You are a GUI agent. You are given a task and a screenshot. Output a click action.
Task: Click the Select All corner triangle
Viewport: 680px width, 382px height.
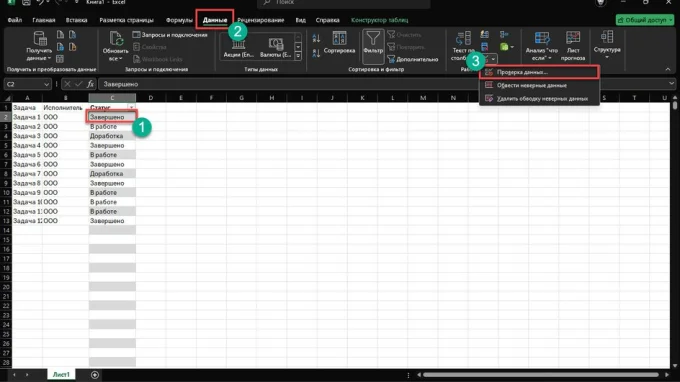point(7,98)
